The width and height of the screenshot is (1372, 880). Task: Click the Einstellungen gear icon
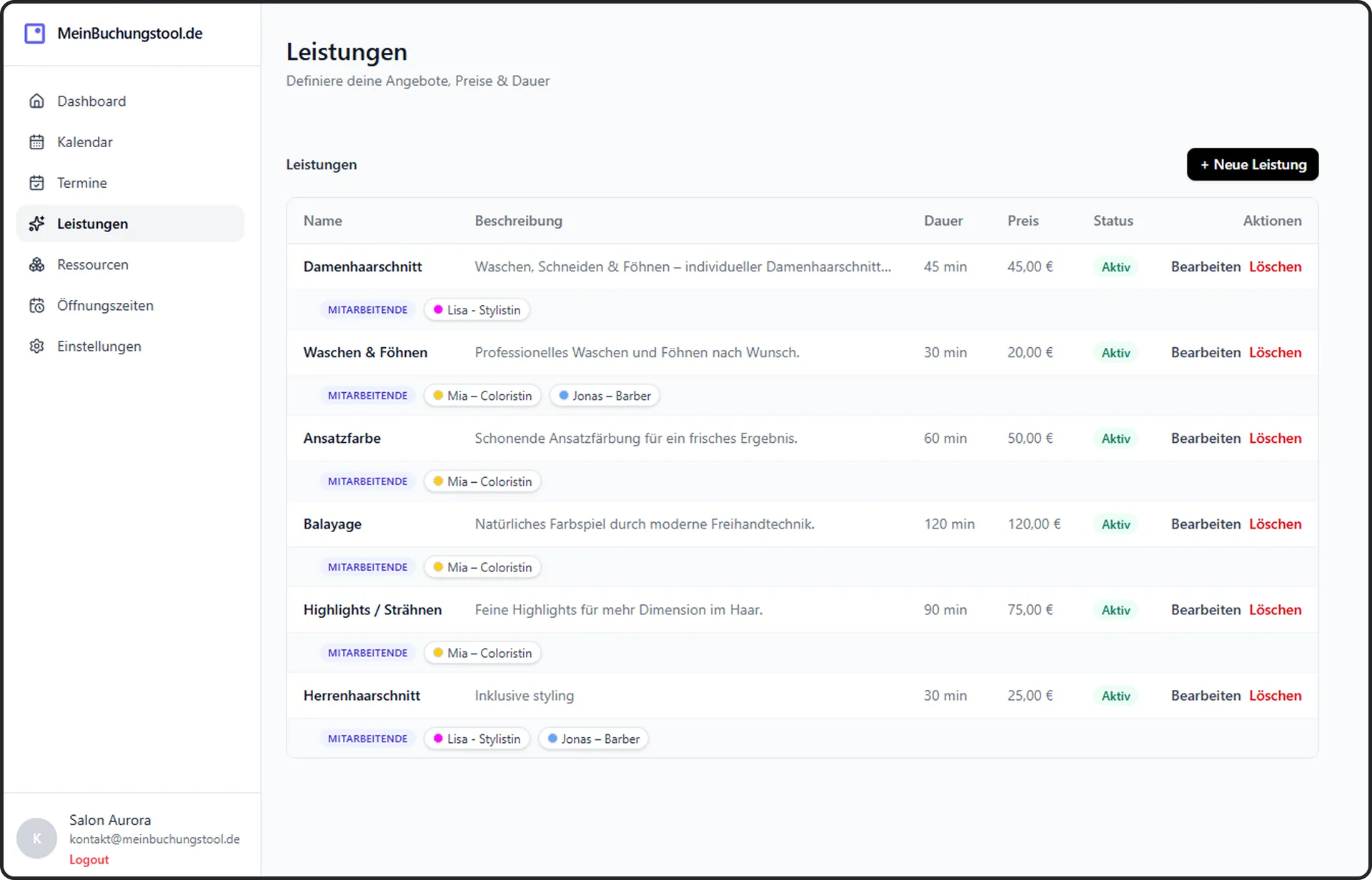(x=36, y=346)
